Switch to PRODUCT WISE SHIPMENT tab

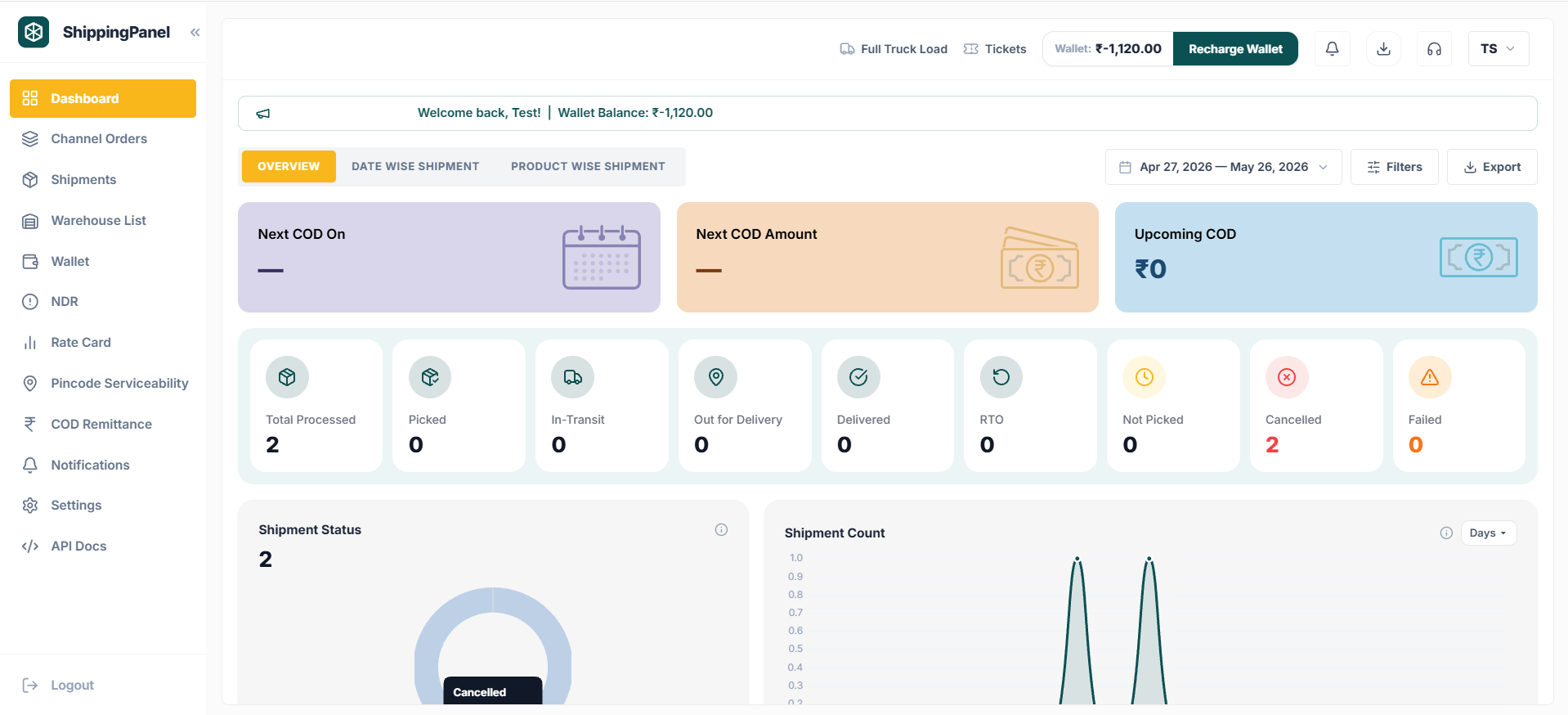point(588,166)
